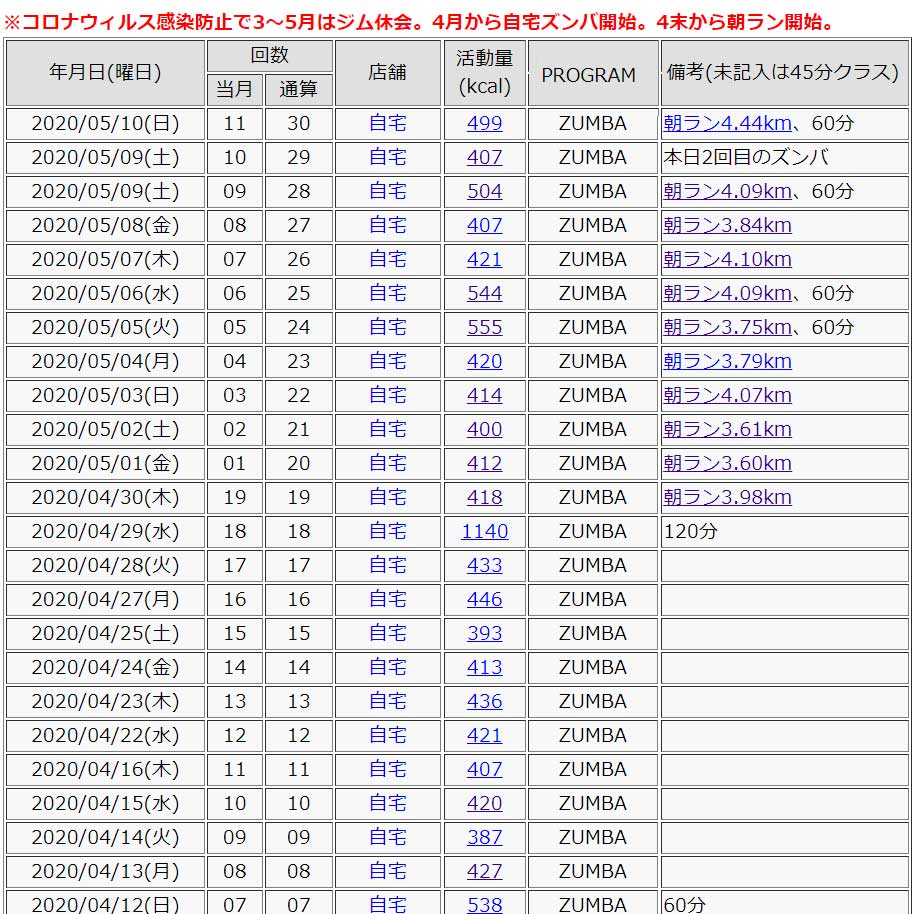Select the date cell 2020/04/30(木)
Image resolution: width=914 pixels, height=914 pixels.
coord(106,498)
